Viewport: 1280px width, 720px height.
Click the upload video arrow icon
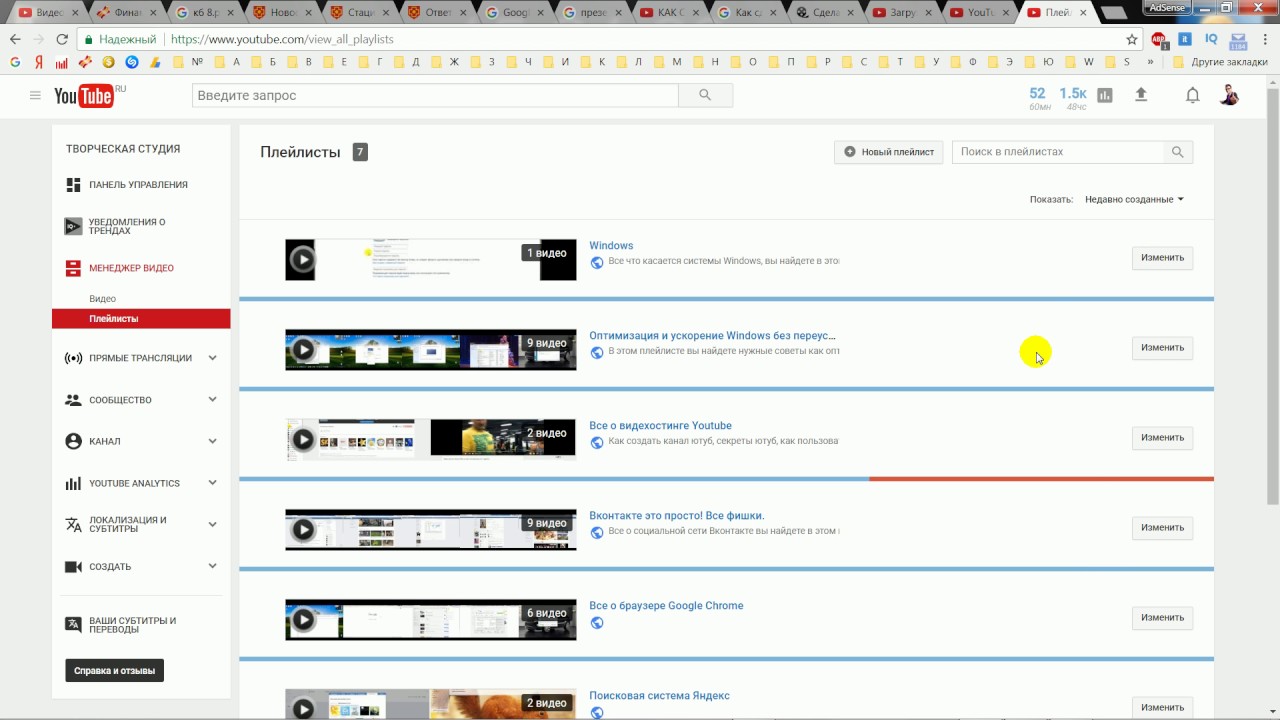[1141, 95]
